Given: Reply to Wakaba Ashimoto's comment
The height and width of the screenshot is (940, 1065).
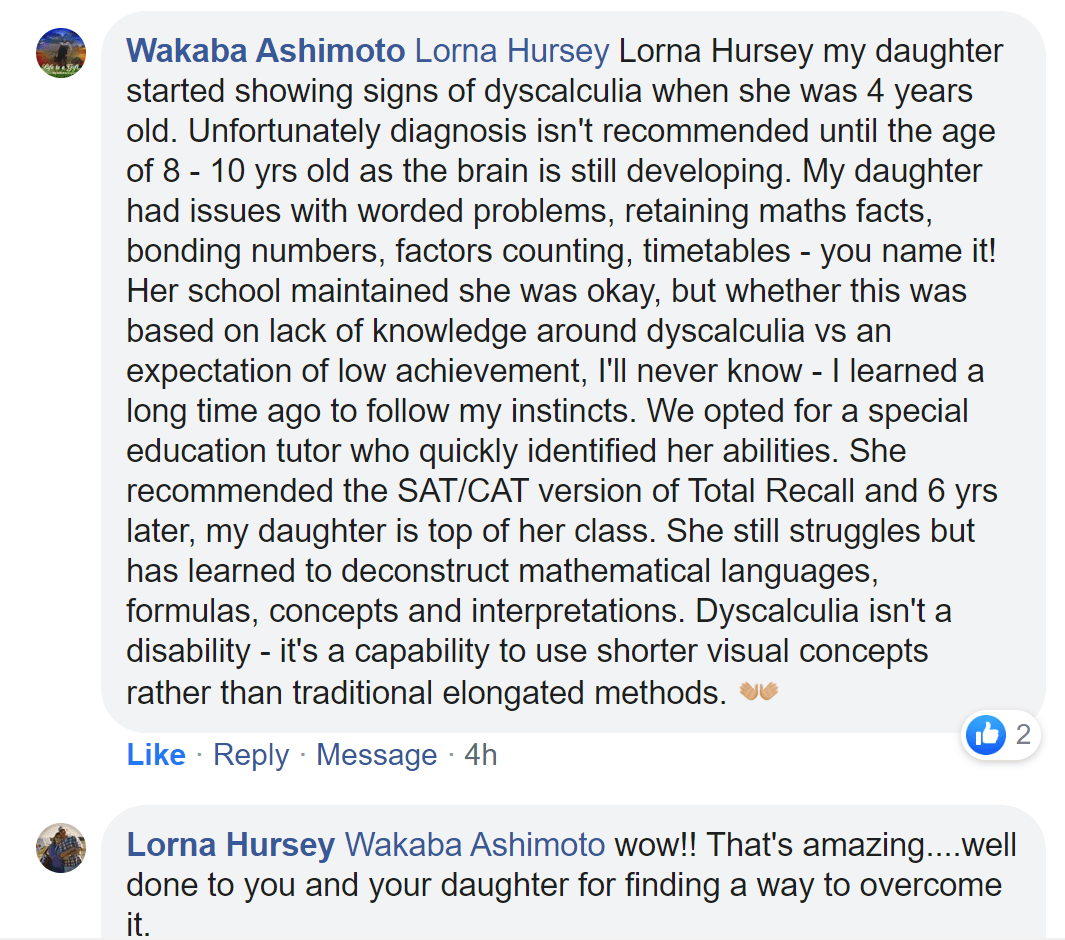Looking at the screenshot, I should (x=251, y=756).
